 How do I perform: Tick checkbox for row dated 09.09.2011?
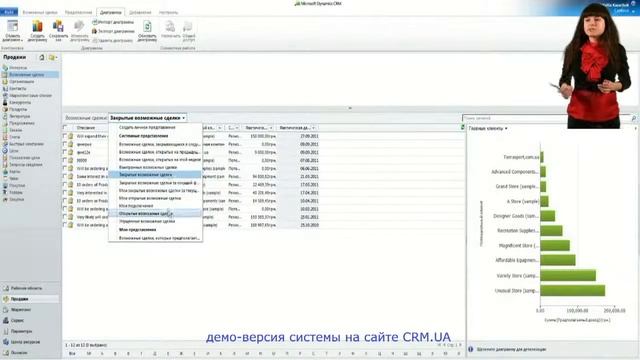point(65,144)
